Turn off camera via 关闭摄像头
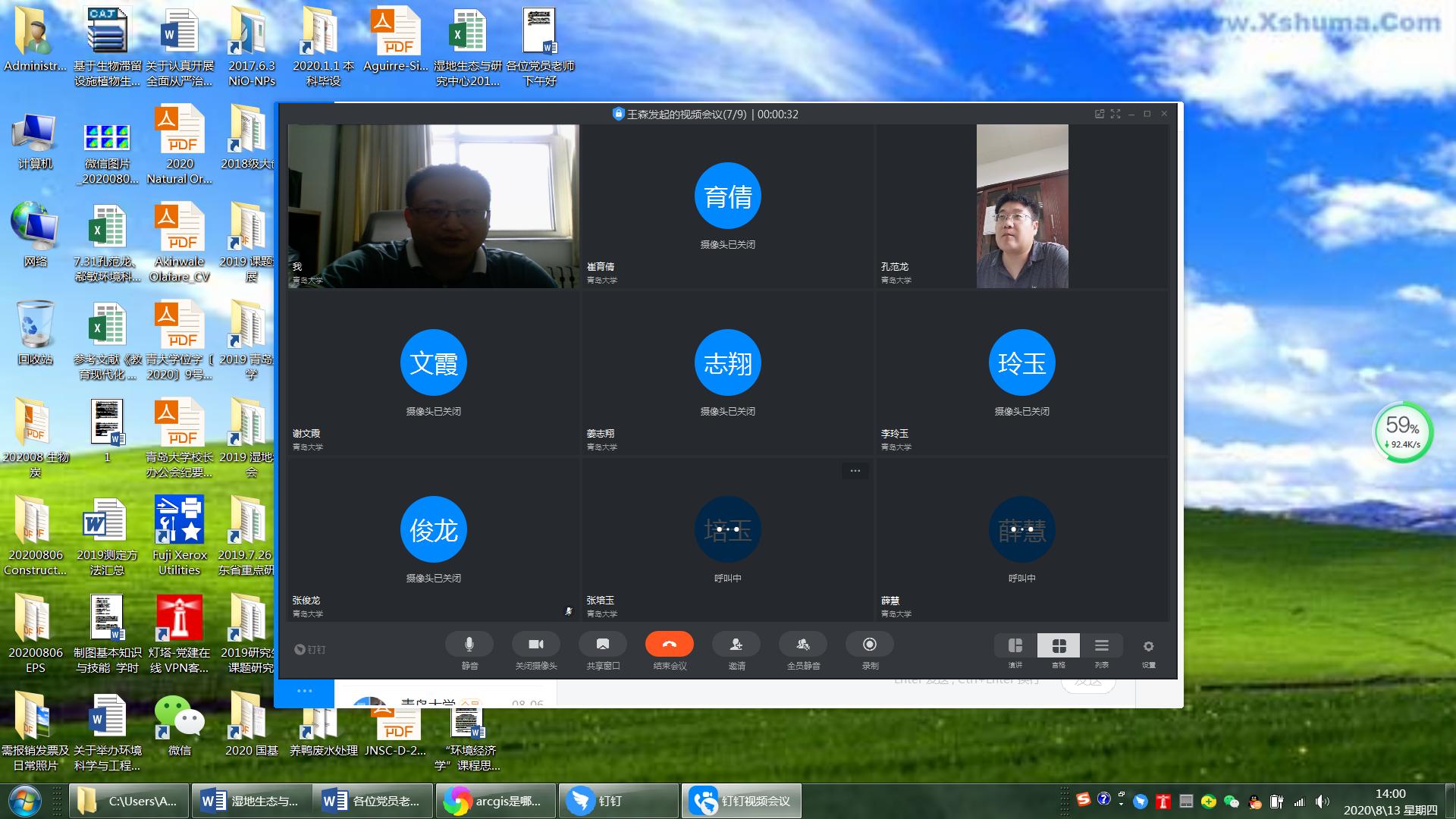 (x=536, y=645)
